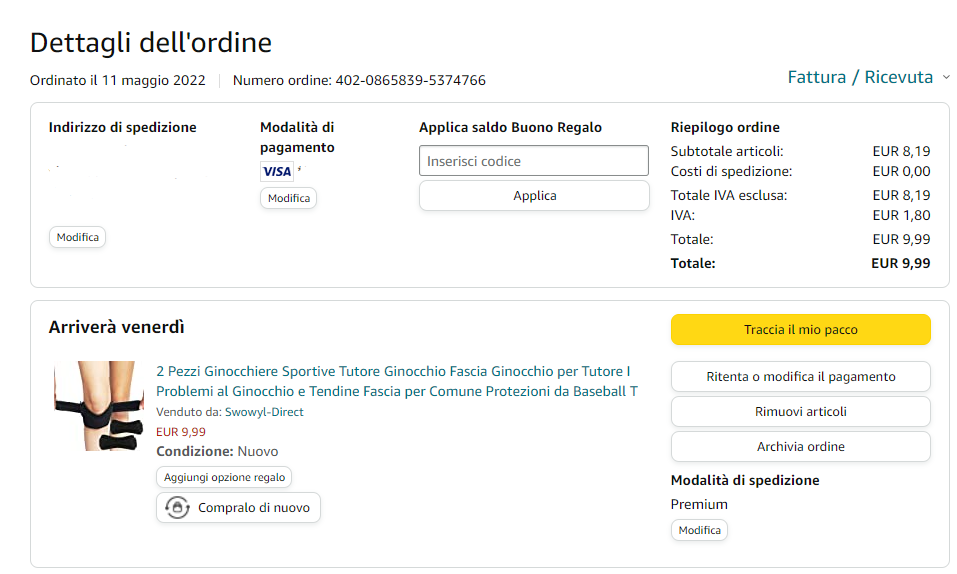This screenshot has height=574, width=957.
Task: Select Ritenta o modifica il pagamento
Action: click(800, 377)
